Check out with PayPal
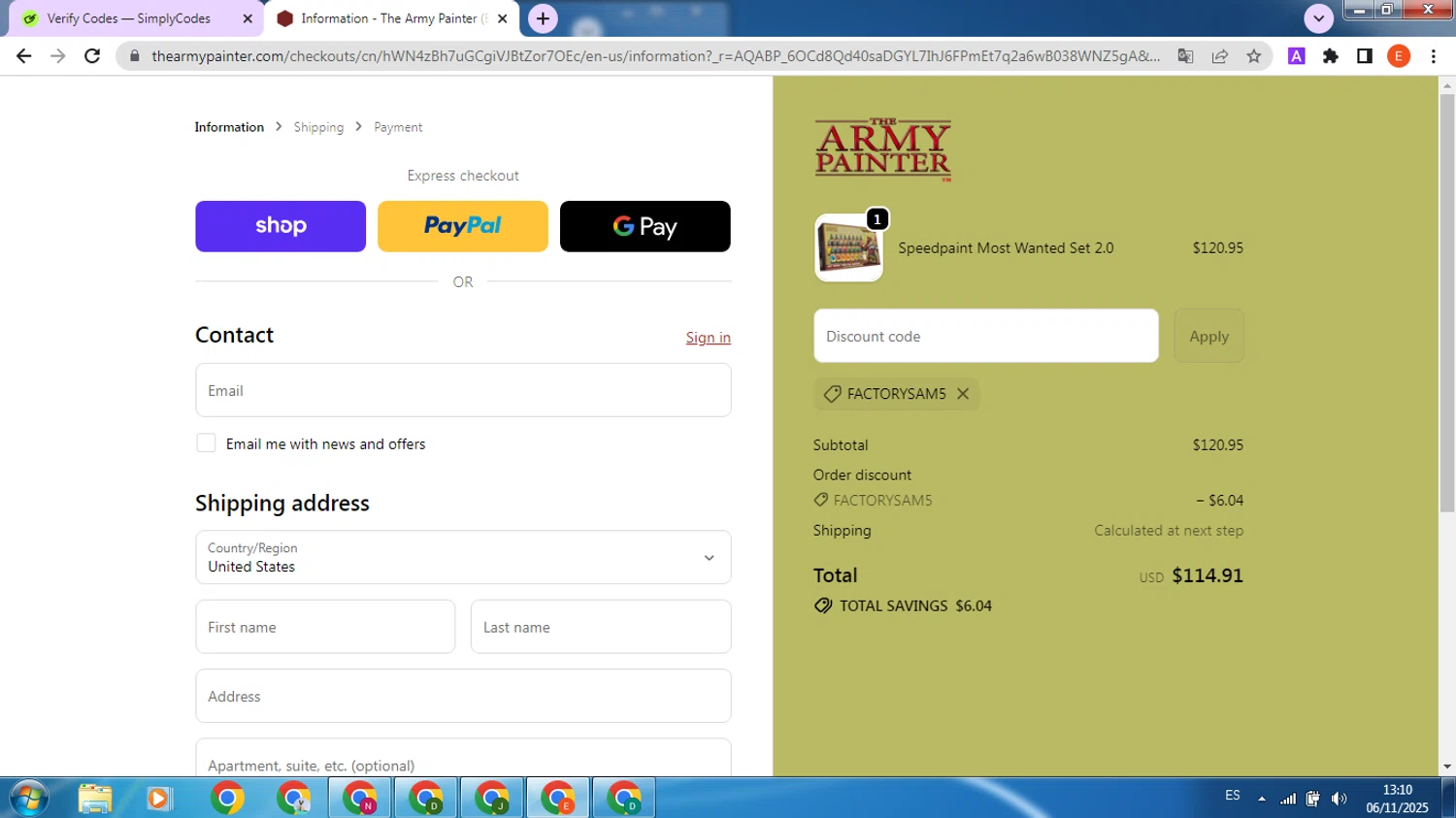1456x818 pixels. pos(463,226)
